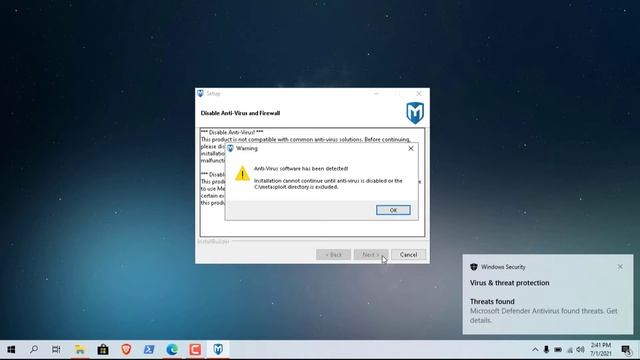Open the taskbar clock and date
The width and height of the screenshot is (640, 360).
click(x=600, y=350)
